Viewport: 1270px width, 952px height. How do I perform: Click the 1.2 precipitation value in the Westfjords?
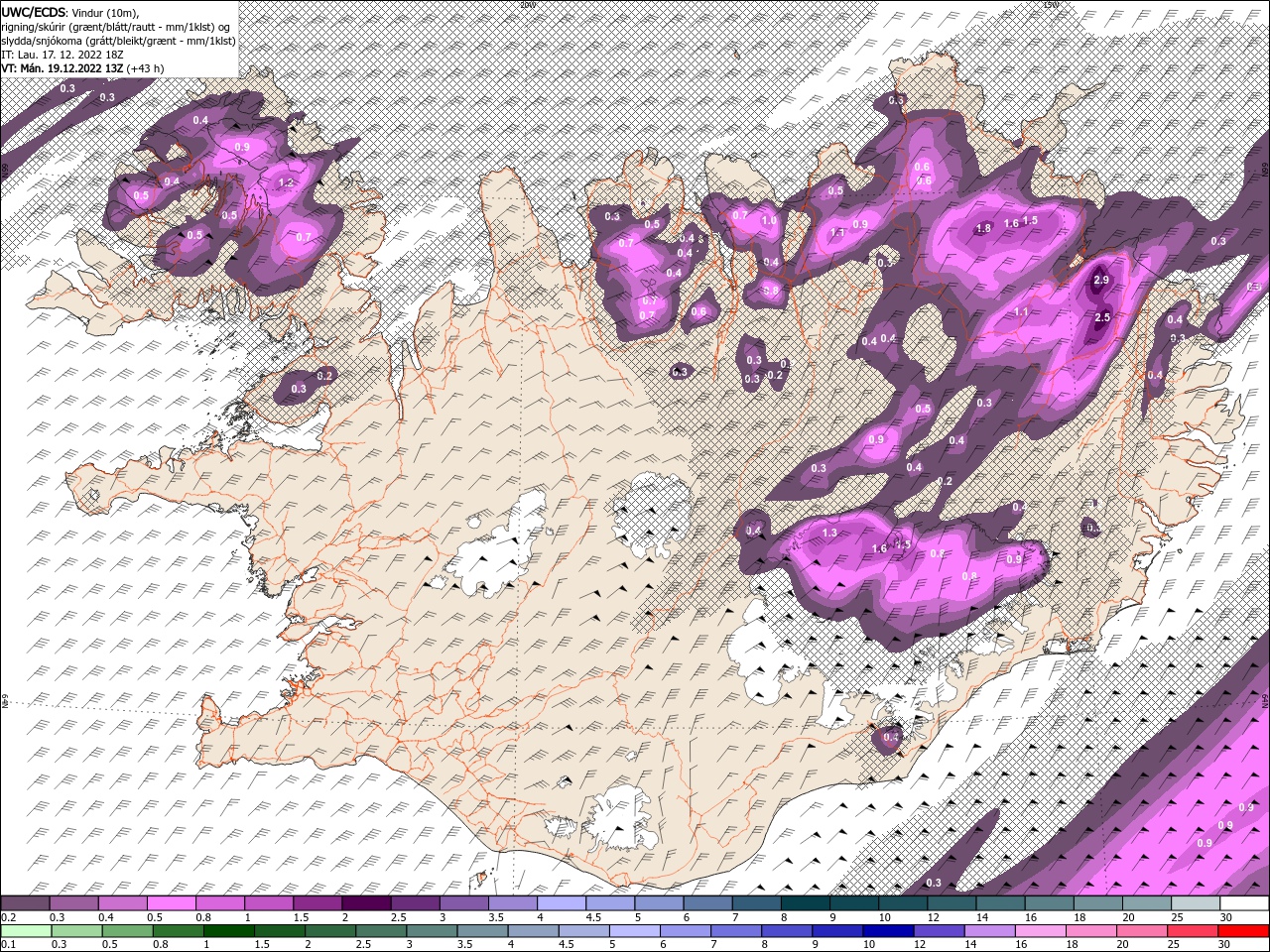(287, 182)
